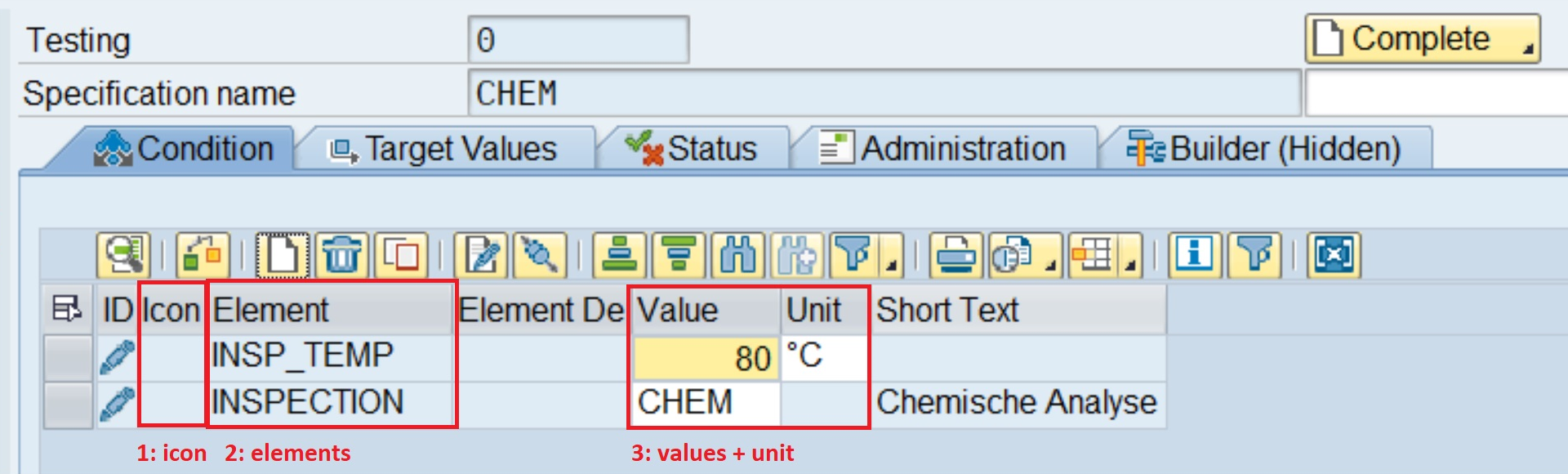
Task: Open the Set Filter dropdown arrow
Action: tap(892, 265)
